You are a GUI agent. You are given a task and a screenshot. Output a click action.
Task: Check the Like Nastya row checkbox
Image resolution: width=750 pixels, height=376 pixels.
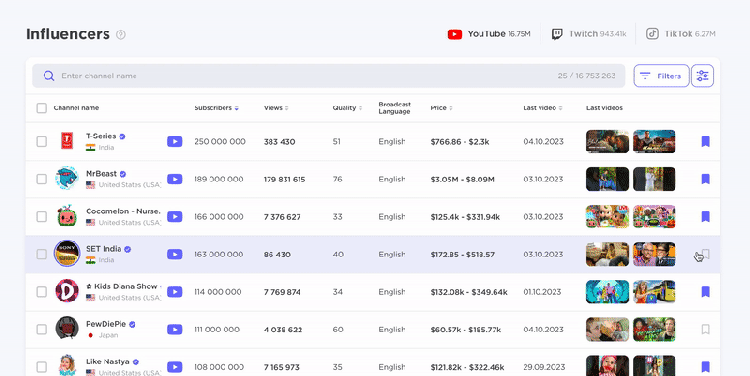click(x=42, y=367)
